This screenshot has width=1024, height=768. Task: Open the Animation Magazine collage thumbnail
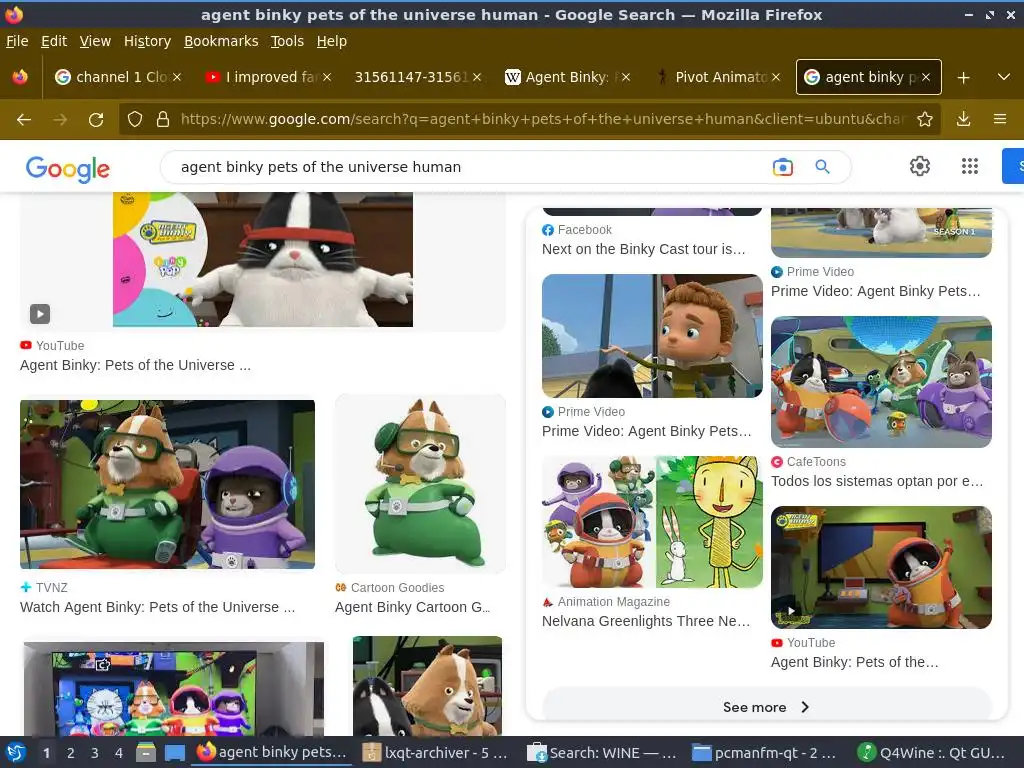click(652, 522)
